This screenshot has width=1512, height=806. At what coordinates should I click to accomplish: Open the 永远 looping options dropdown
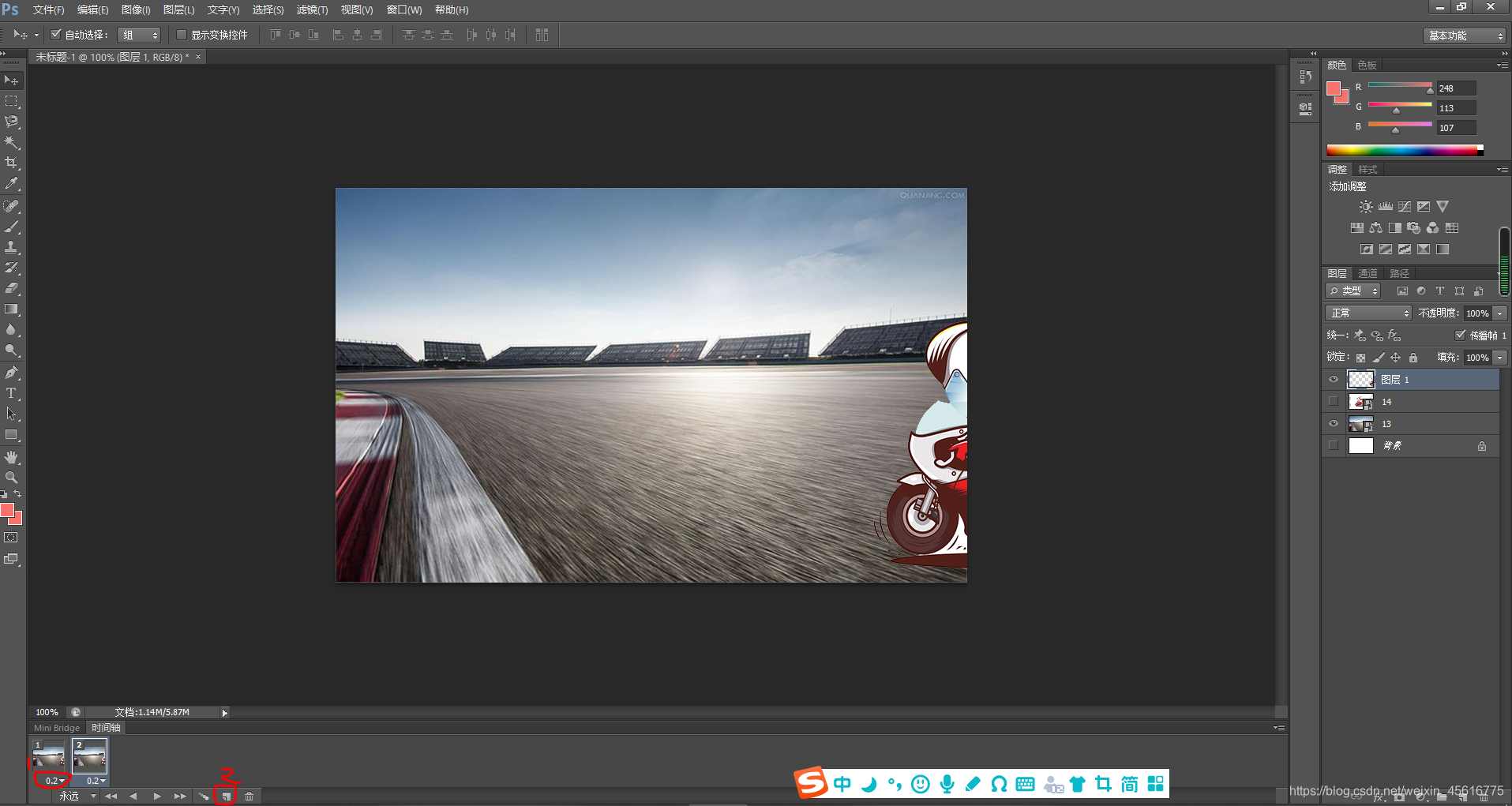tap(77, 797)
